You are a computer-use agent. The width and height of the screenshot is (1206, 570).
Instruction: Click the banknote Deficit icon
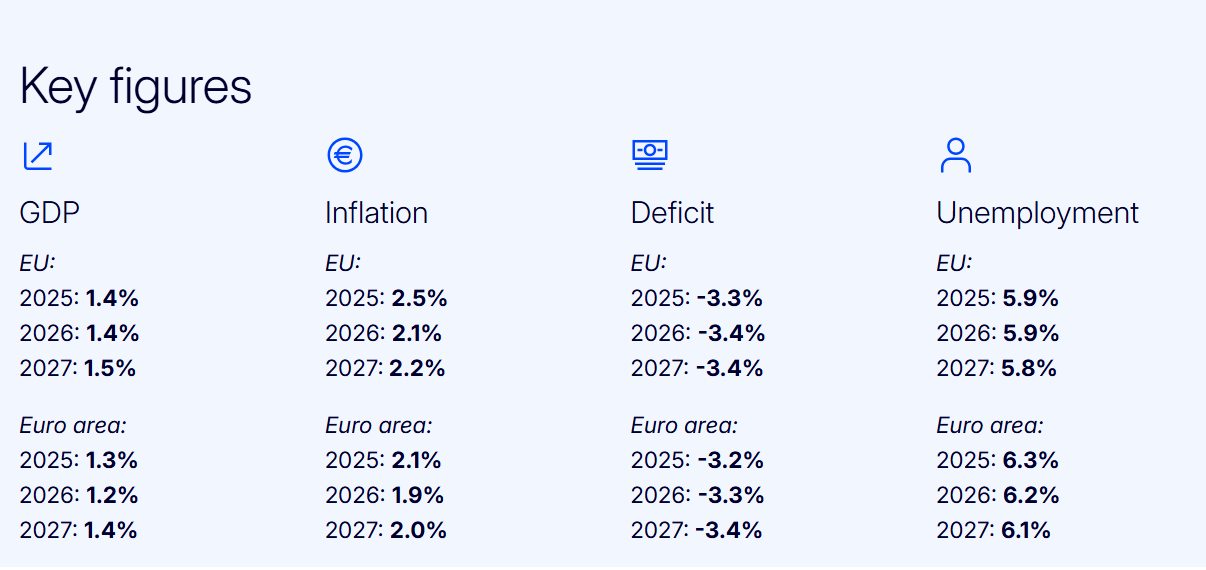point(650,154)
